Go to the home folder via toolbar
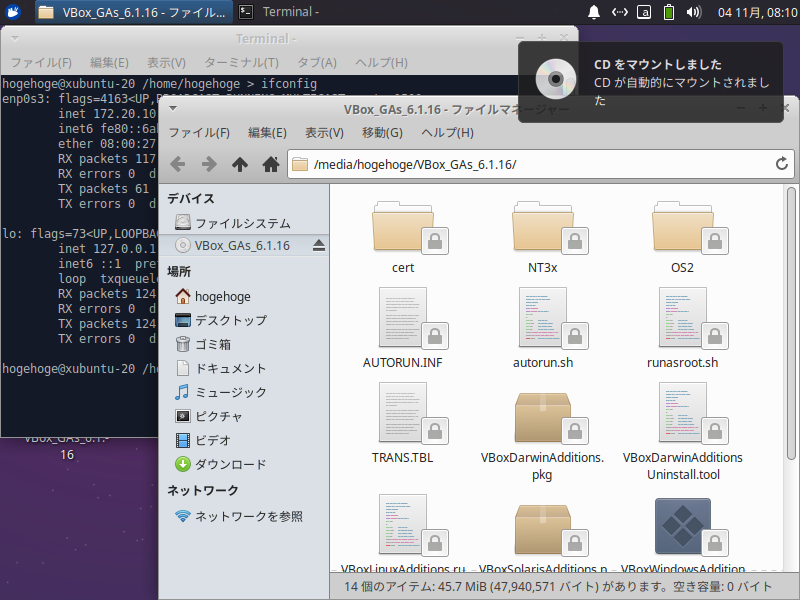800x600 pixels. click(x=271, y=164)
